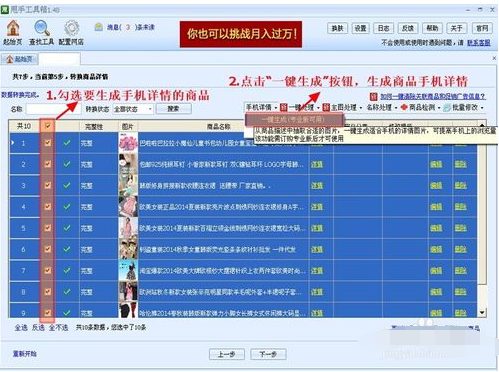Click the 反馈 button

click(x=408, y=29)
